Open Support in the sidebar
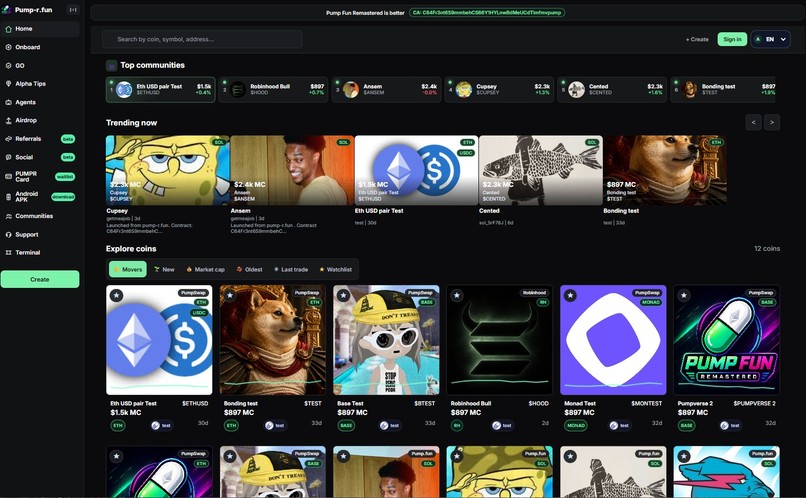Viewport: 806px width, 498px height. [x=40, y=234]
